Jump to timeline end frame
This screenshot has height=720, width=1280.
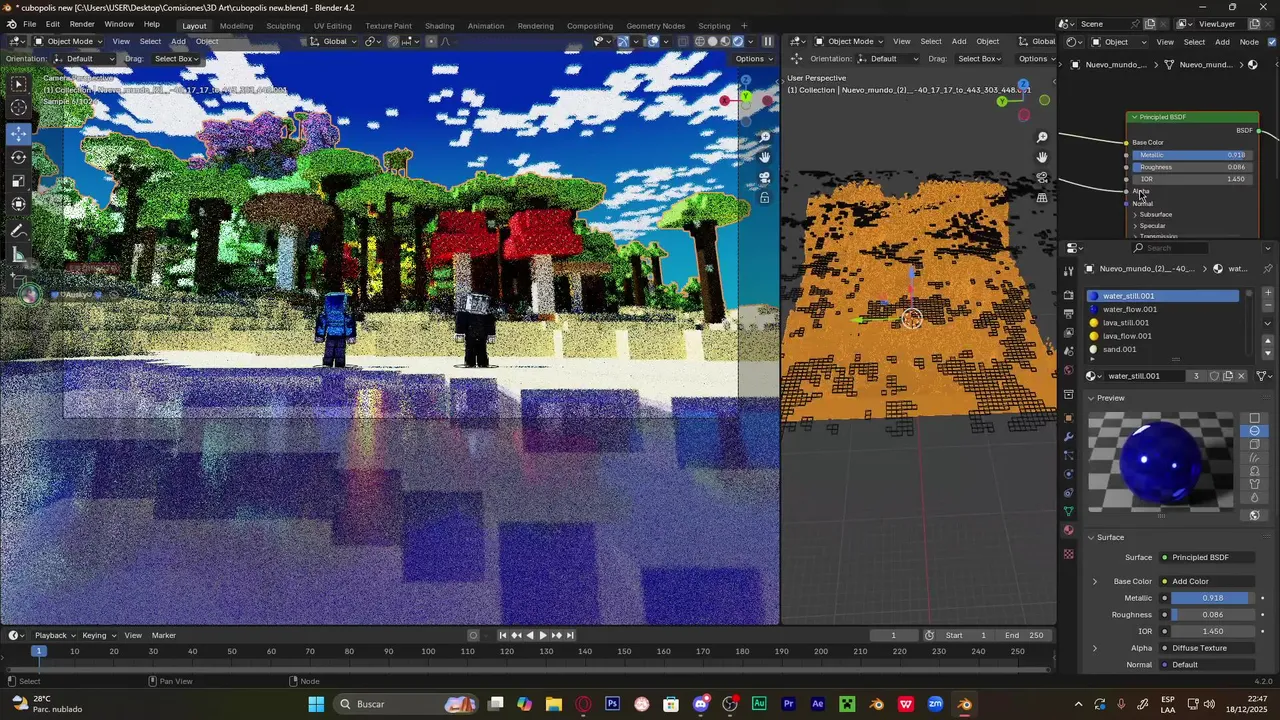(x=570, y=635)
